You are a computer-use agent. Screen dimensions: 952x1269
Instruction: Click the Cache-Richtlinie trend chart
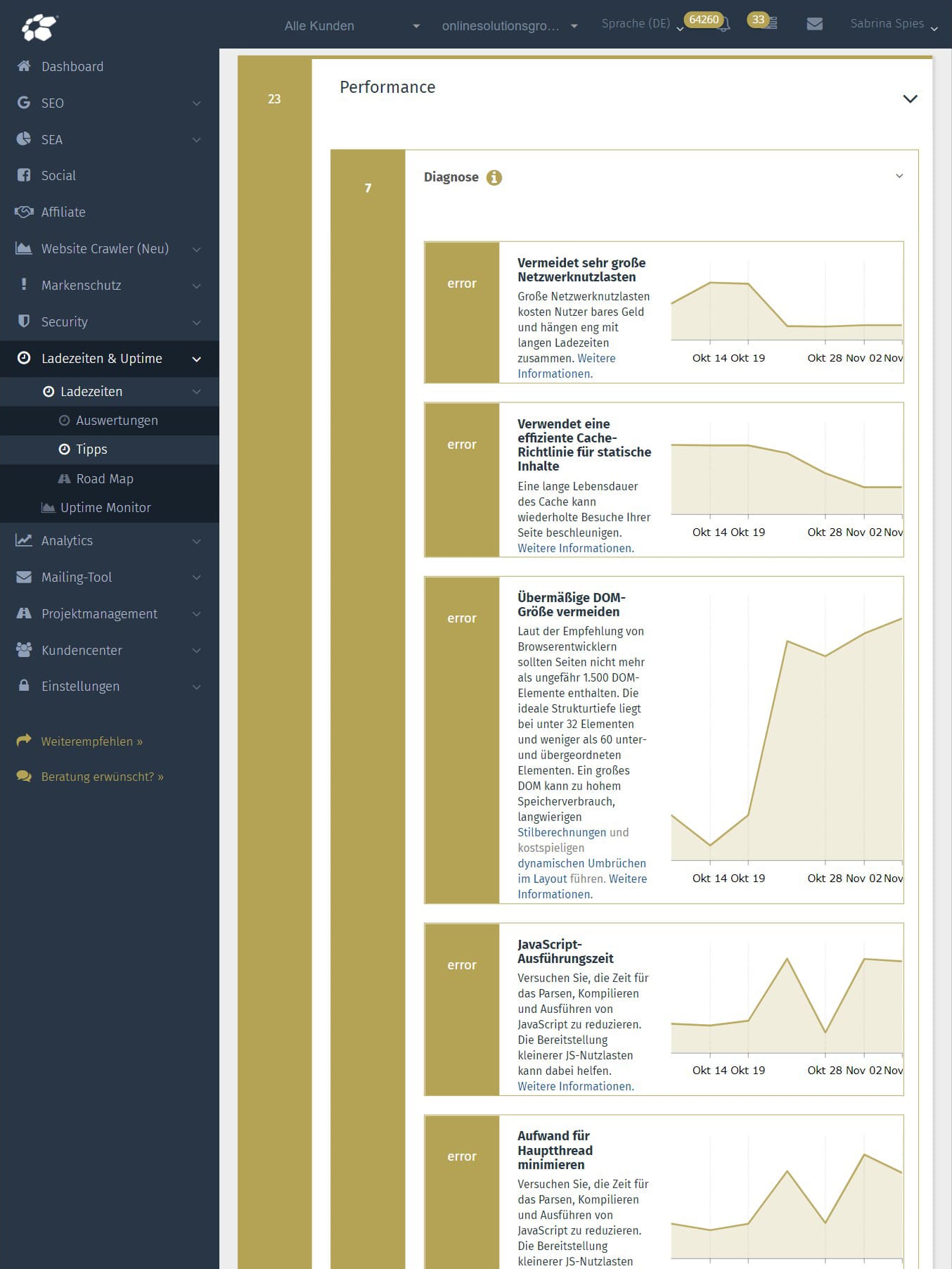787,480
